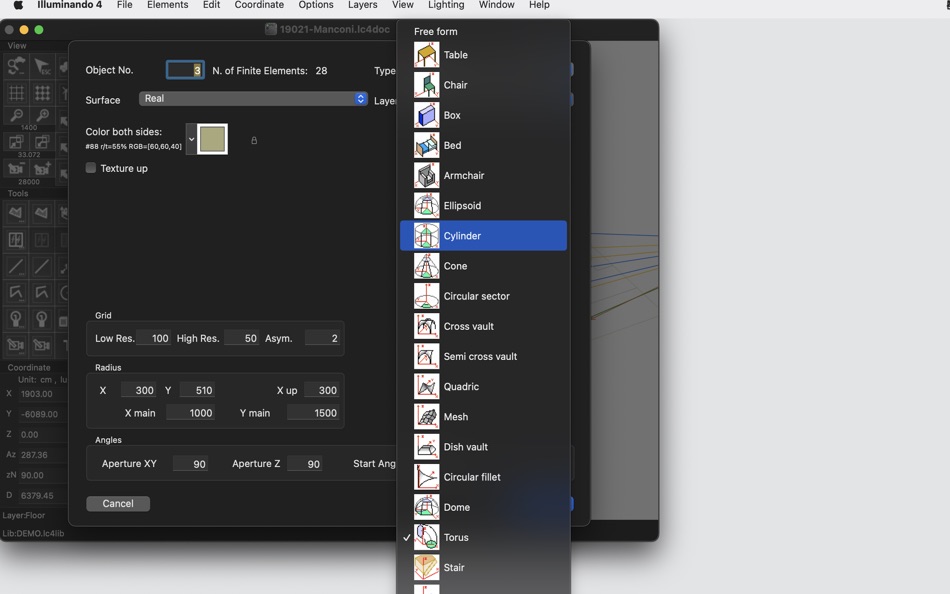The image size is (950, 594).
Task: Click the zoom out magnifier icon
Action: coord(16,115)
